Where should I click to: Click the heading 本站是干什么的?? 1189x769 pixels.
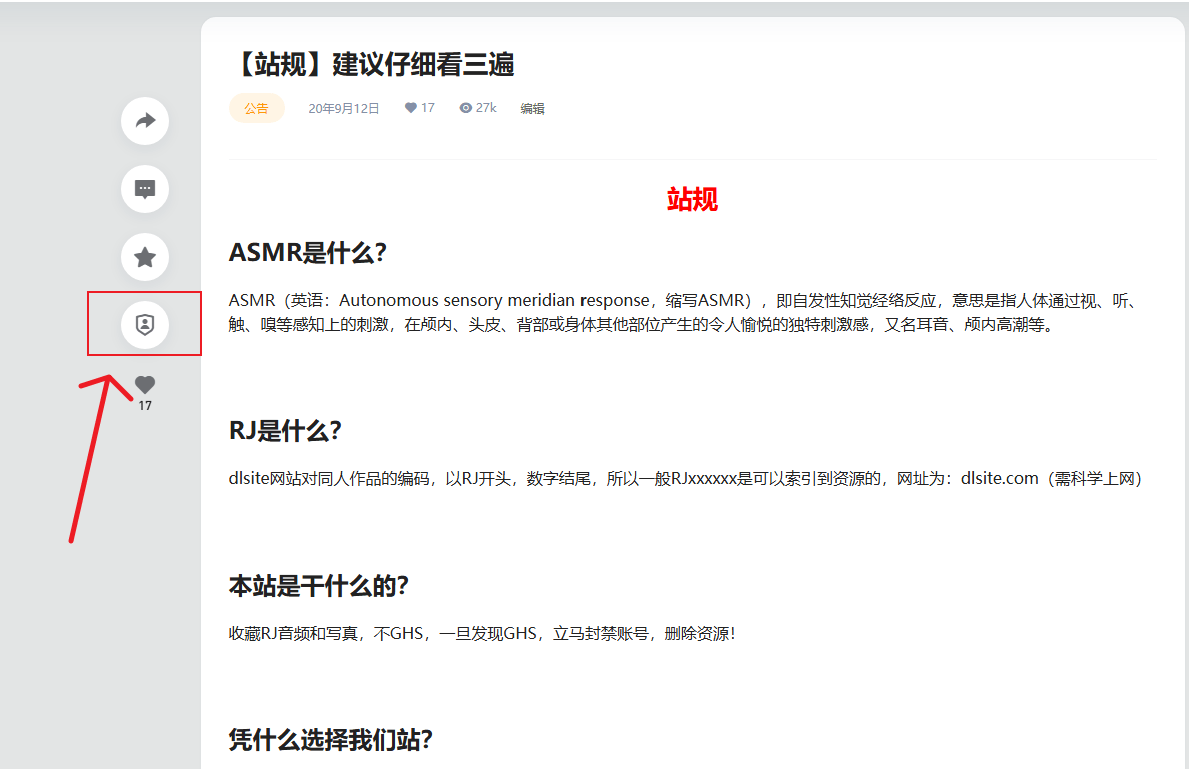click(x=318, y=586)
